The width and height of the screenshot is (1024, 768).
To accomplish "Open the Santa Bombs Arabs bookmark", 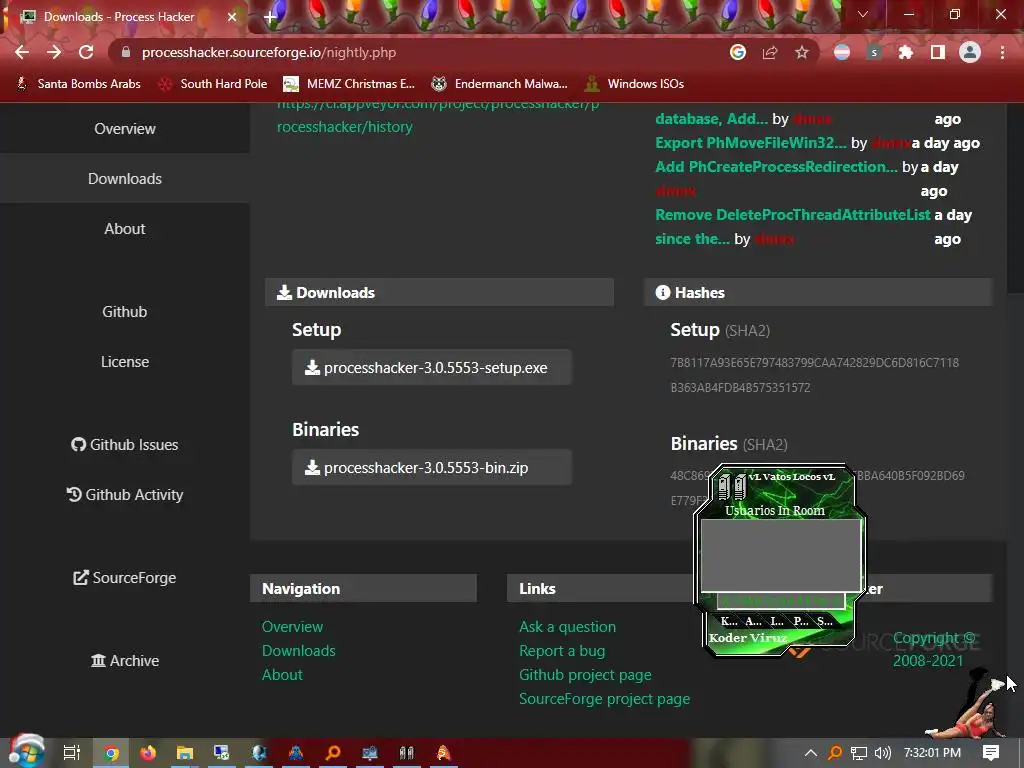I will [x=78, y=84].
